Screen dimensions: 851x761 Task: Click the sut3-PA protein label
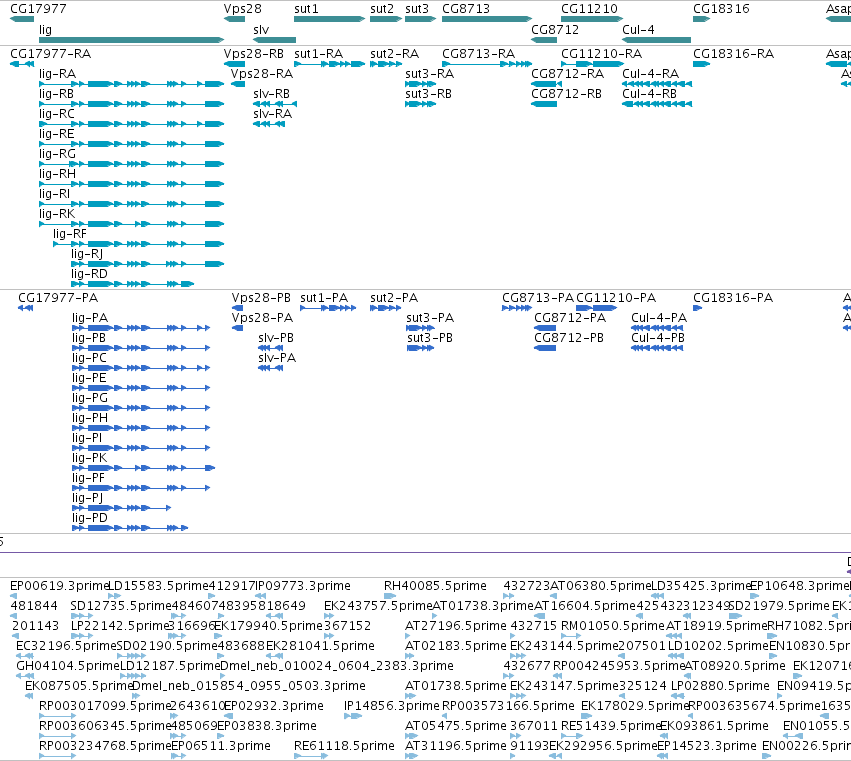pyautogui.click(x=430, y=318)
